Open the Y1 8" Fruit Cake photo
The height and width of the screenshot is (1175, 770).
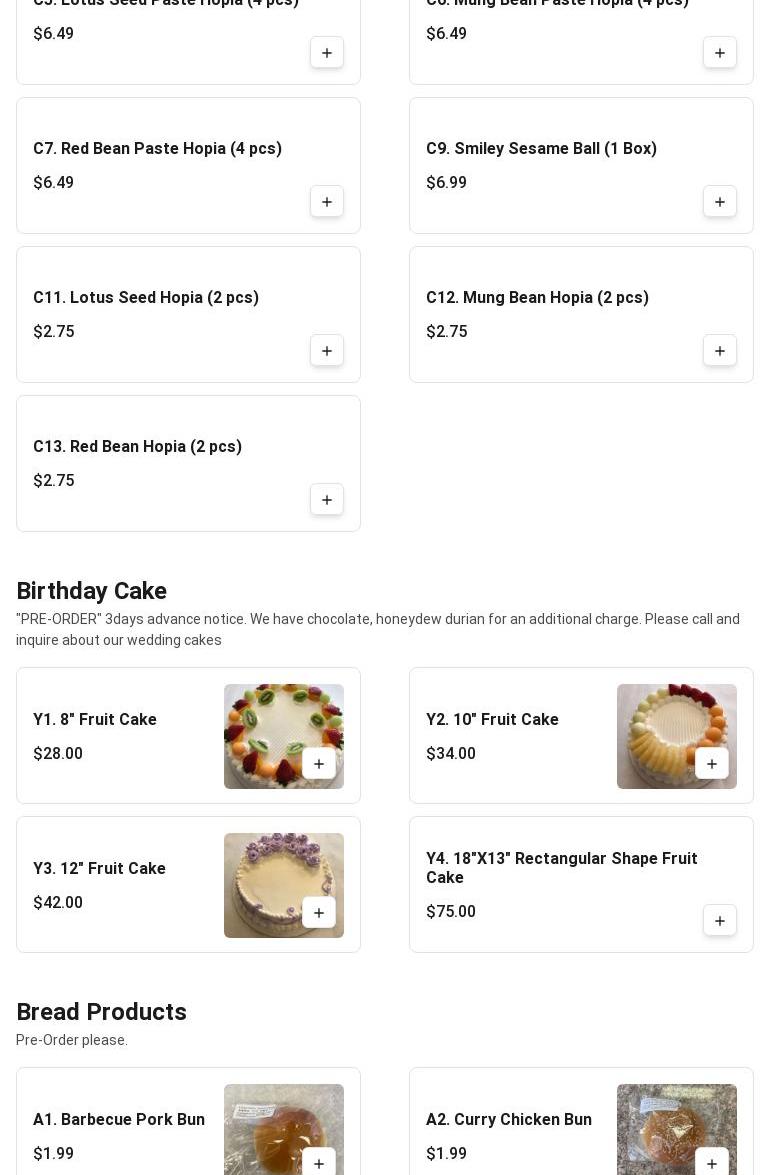[x=283, y=736]
